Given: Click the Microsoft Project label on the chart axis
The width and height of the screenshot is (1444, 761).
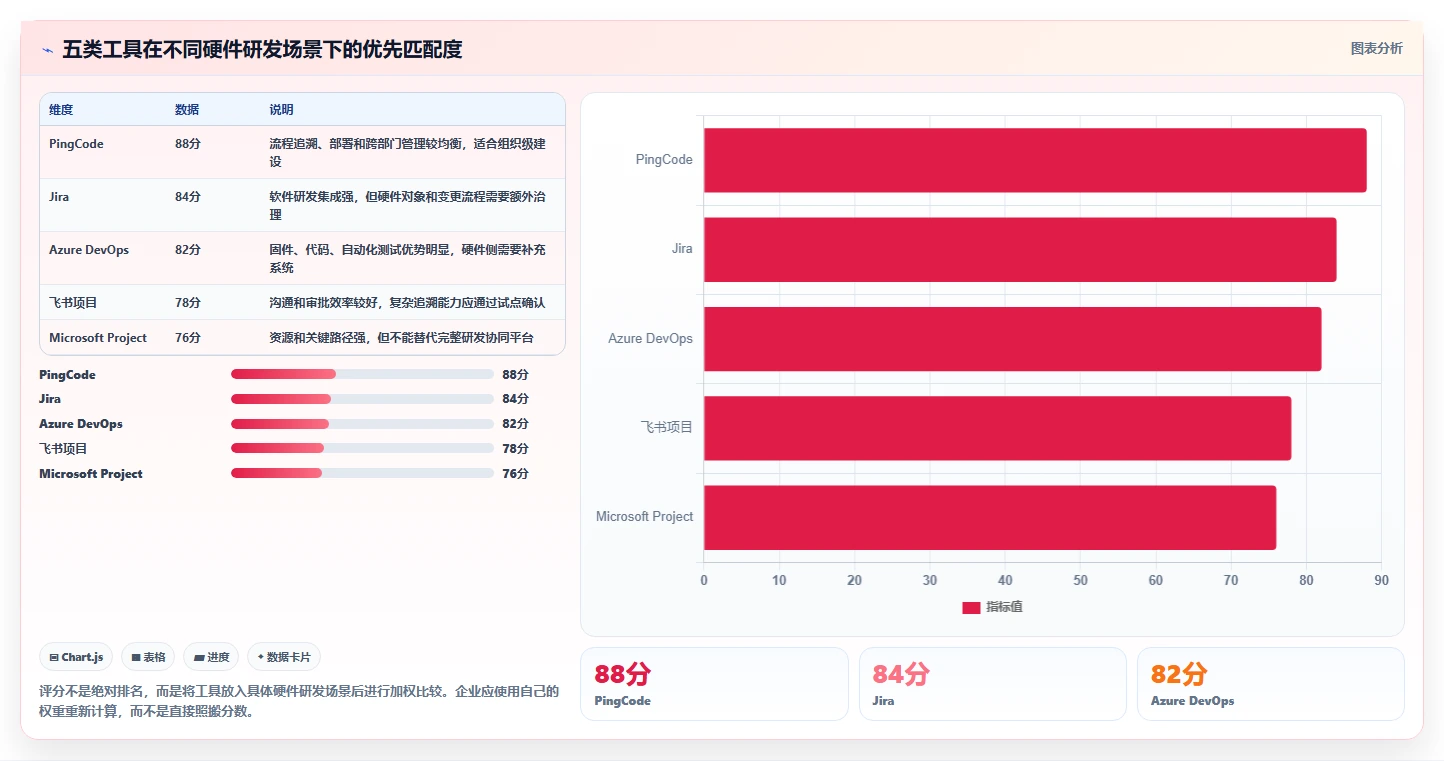Looking at the screenshot, I should pos(644,517).
